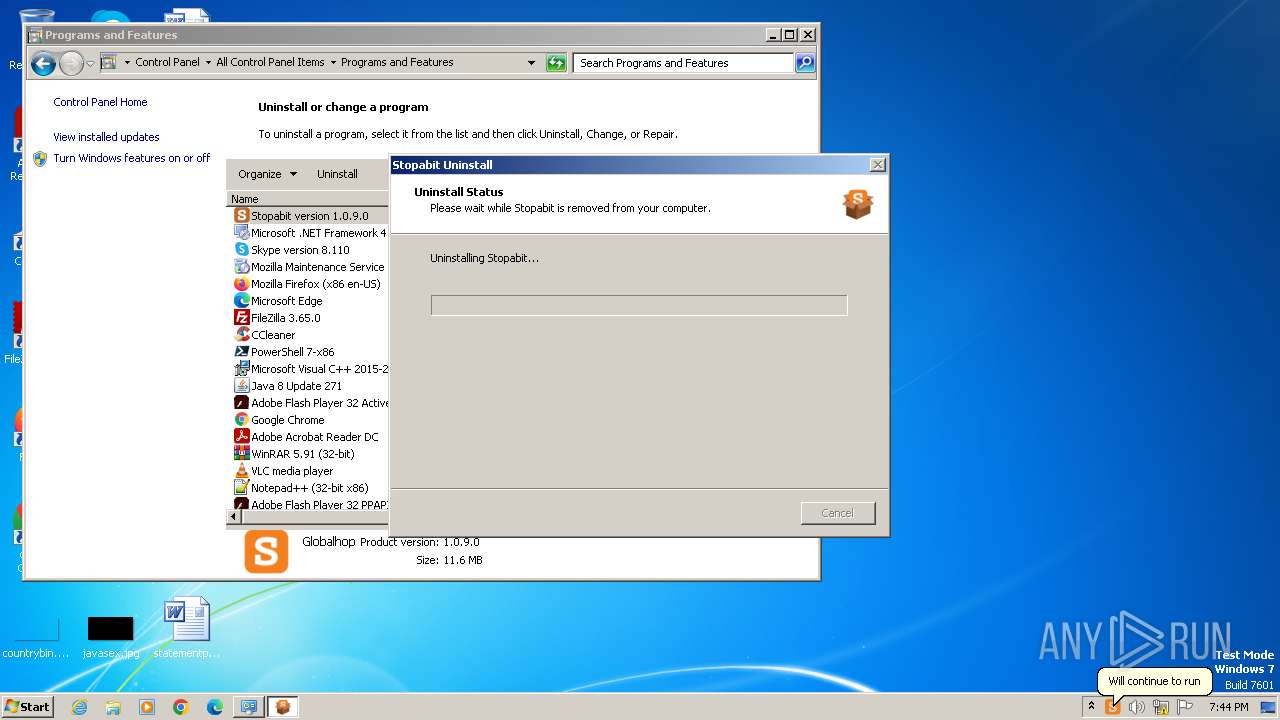1280x720 pixels.
Task: Select VLC media player icon
Action: pyautogui.click(x=241, y=471)
